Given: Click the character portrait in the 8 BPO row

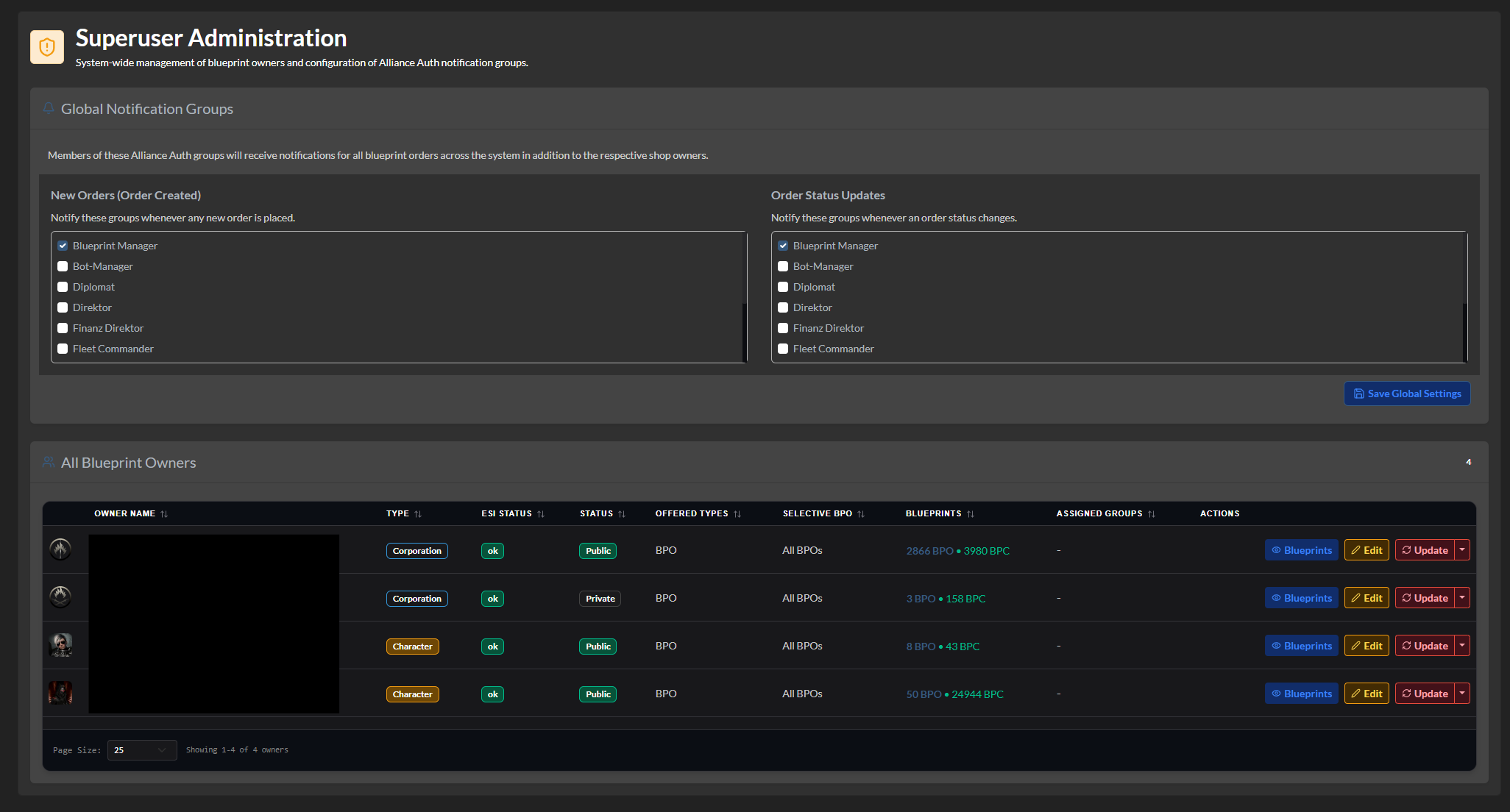Looking at the screenshot, I should [x=60, y=645].
